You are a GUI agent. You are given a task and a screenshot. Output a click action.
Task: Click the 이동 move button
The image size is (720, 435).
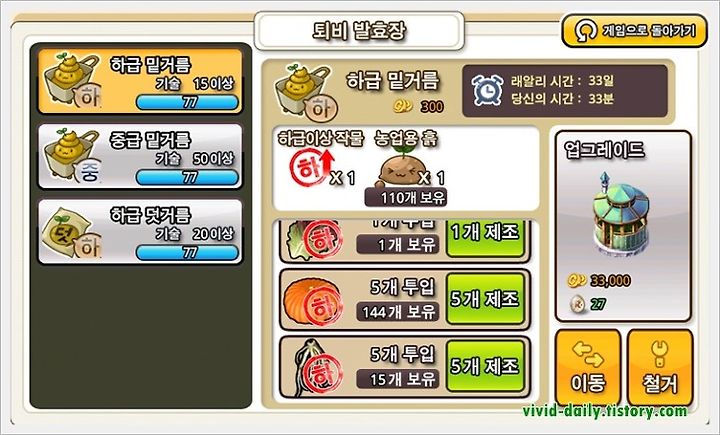[x=588, y=368]
